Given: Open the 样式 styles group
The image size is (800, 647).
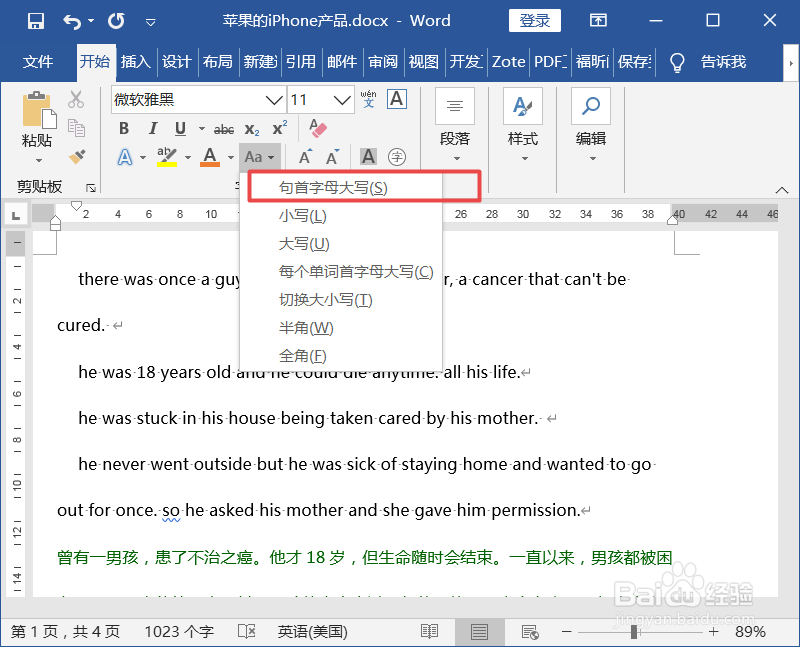Looking at the screenshot, I should point(523,126).
